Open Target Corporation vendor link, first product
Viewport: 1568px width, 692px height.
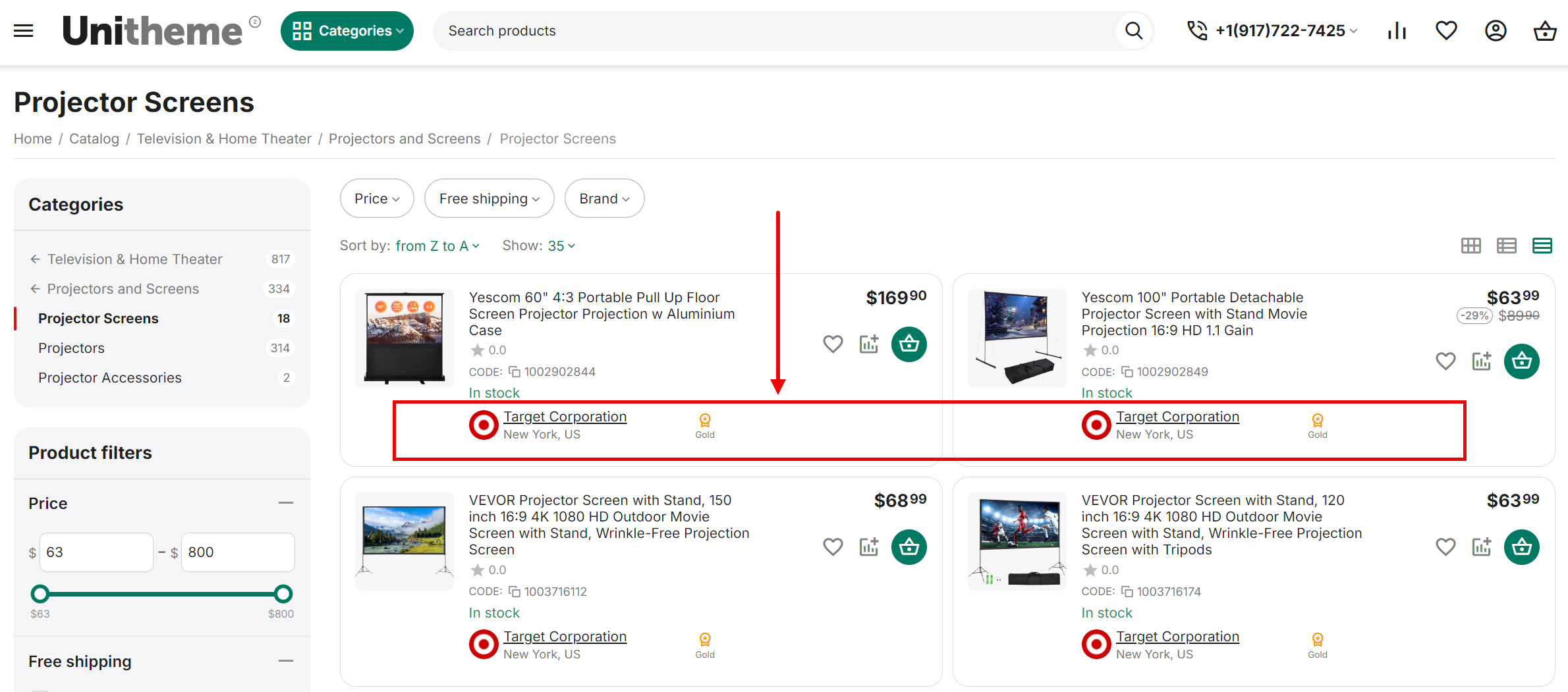pos(565,417)
